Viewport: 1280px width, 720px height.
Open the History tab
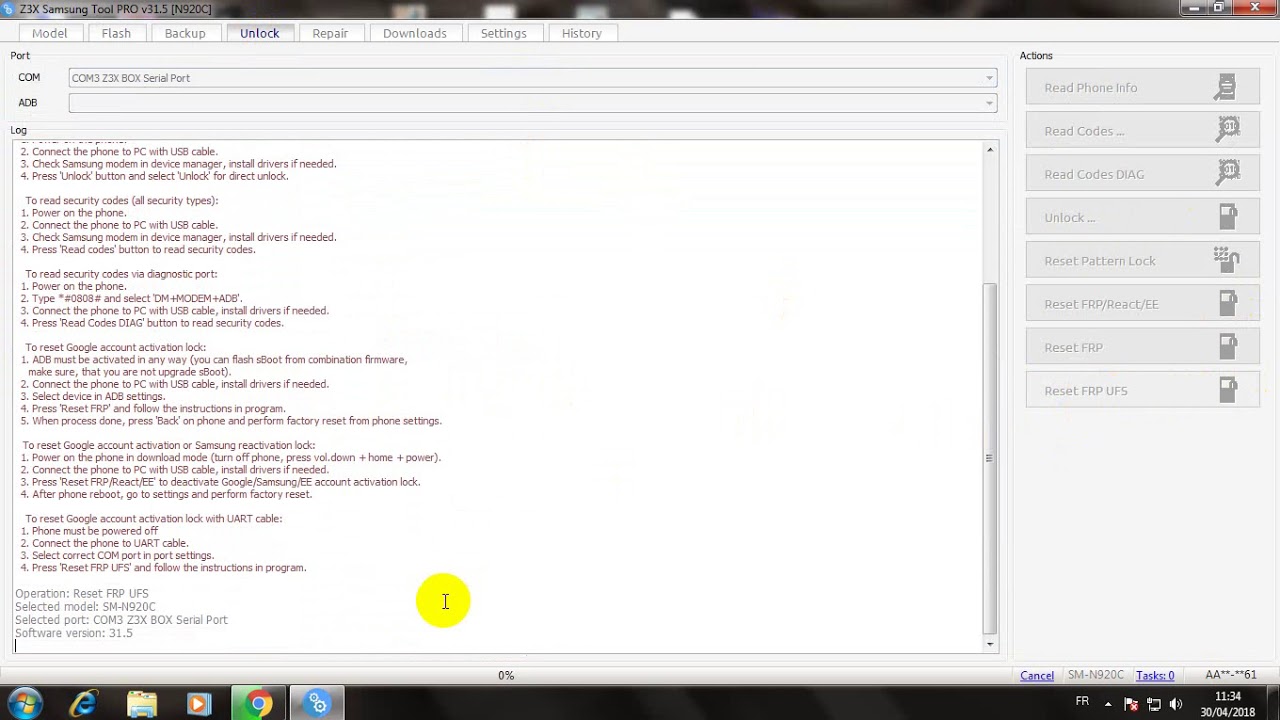(582, 33)
